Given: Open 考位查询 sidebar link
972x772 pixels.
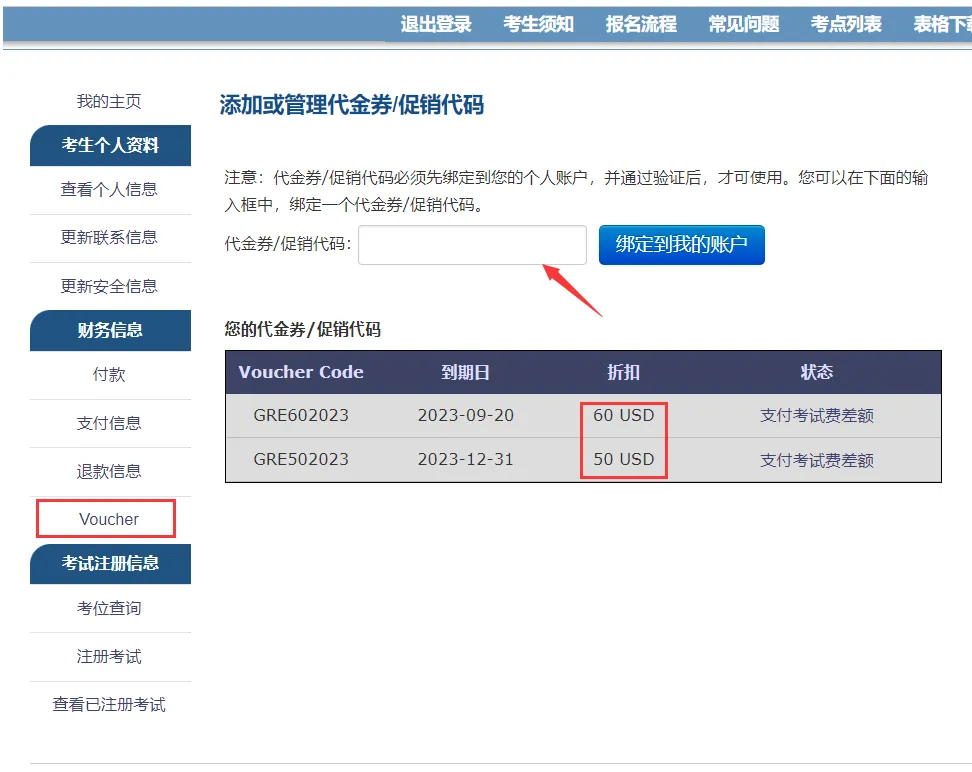Looking at the screenshot, I should point(109,608).
